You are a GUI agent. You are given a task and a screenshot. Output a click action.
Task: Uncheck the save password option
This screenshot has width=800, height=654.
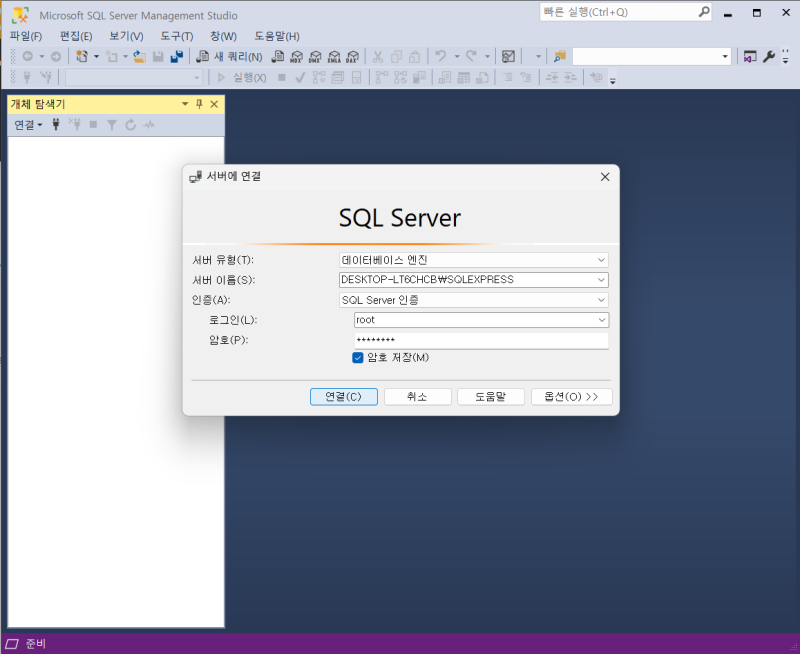pyautogui.click(x=357, y=358)
